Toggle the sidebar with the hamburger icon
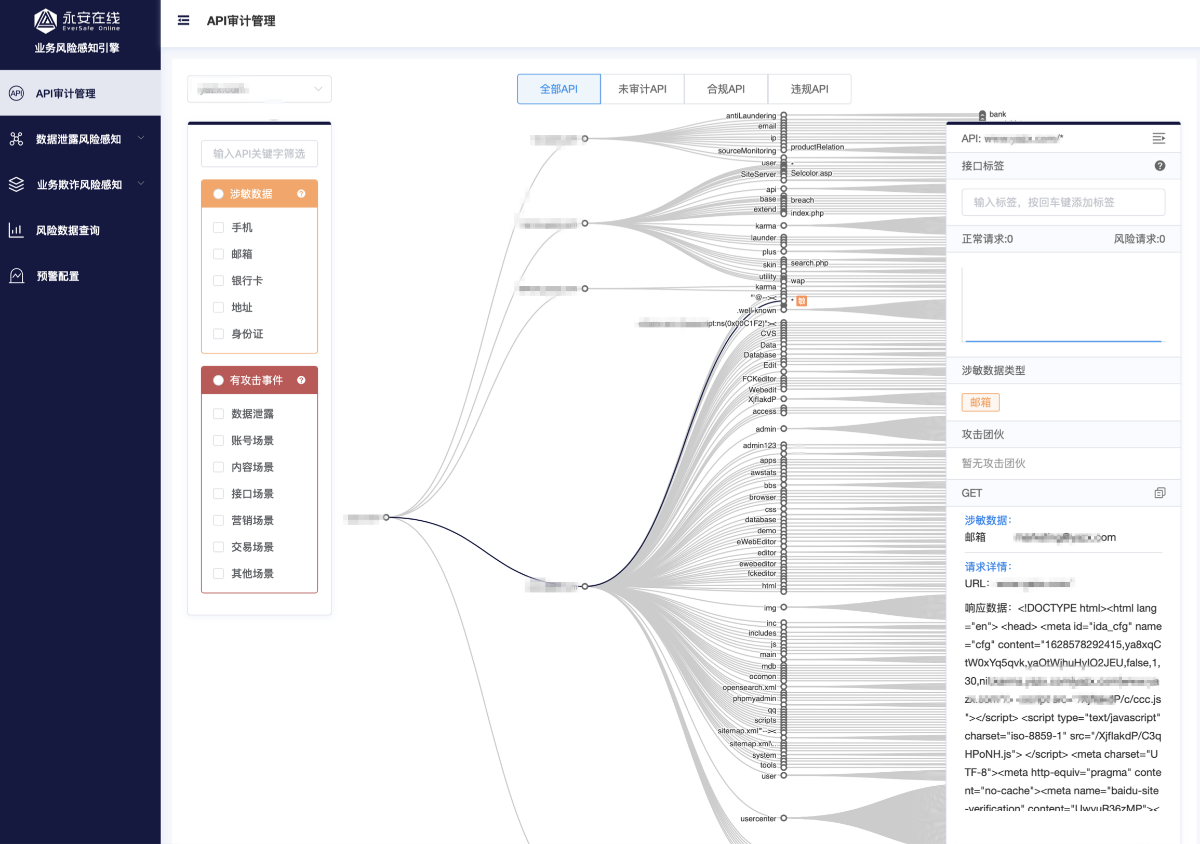The image size is (1200, 844). point(184,20)
